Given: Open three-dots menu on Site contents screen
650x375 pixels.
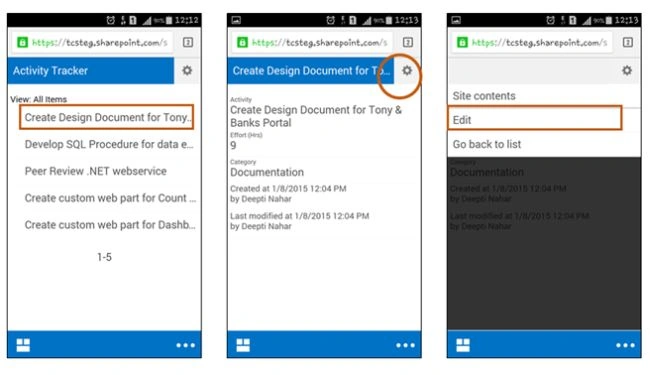Looking at the screenshot, I should tap(625, 345).
